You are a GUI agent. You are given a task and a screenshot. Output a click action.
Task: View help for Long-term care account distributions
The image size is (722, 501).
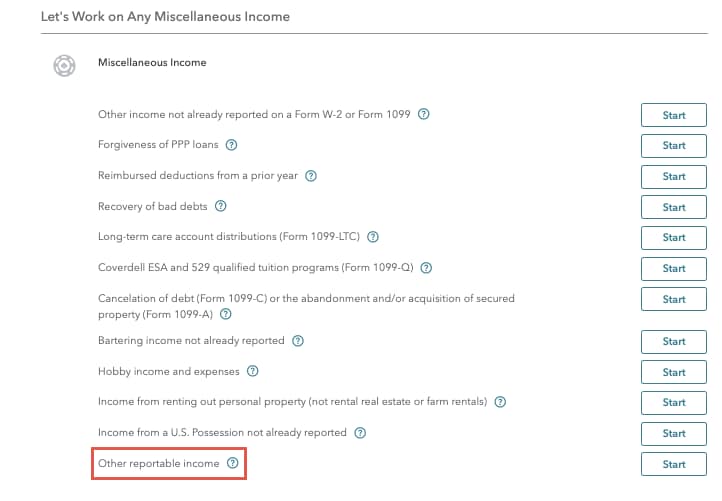(x=373, y=237)
